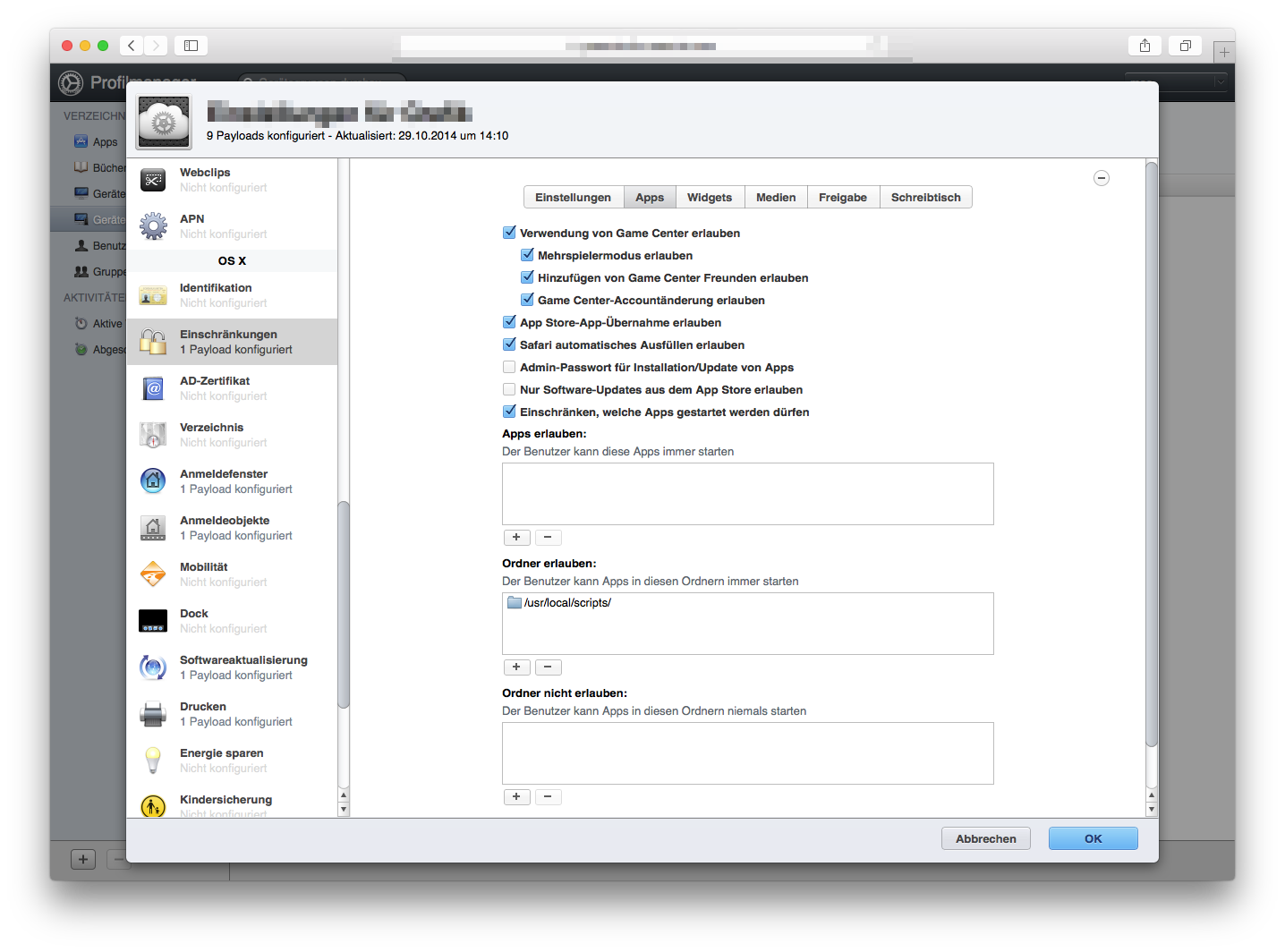This screenshot has height=952, width=1285.
Task: Open the APN gear payload
Action: click(153, 226)
